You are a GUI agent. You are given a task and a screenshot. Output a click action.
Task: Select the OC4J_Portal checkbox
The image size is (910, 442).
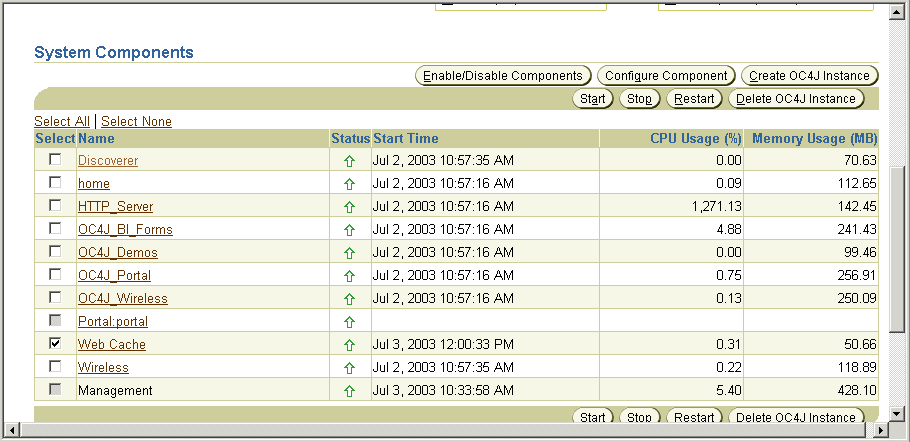coord(55,274)
